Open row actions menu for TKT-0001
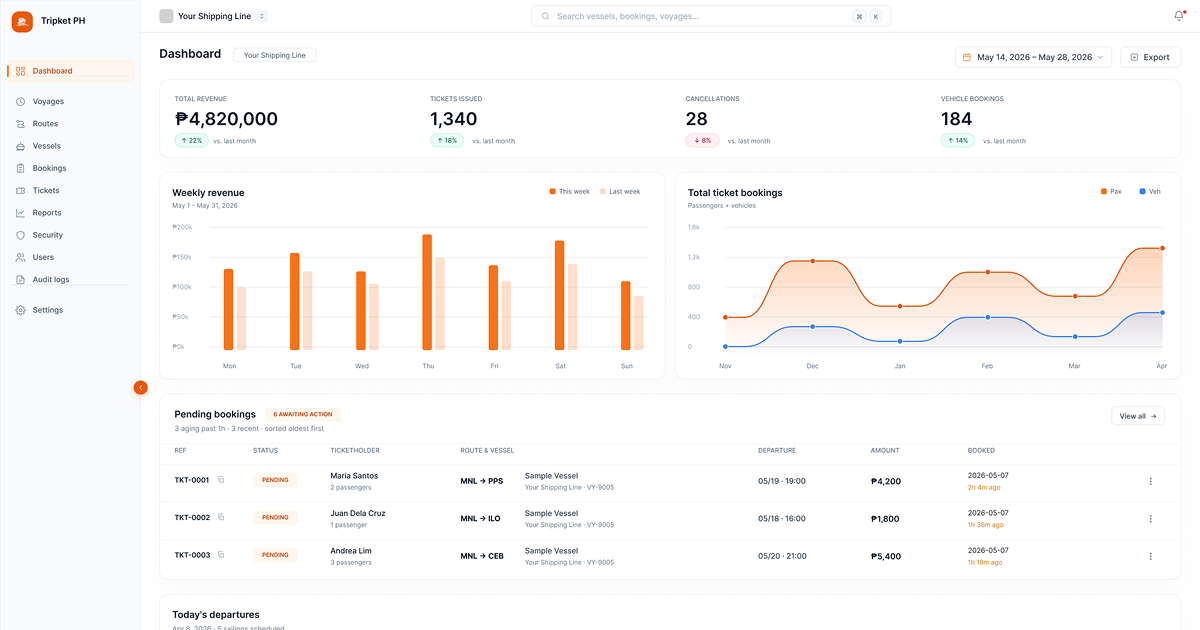This screenshot has width=1200, height=630. point(1150,481)
